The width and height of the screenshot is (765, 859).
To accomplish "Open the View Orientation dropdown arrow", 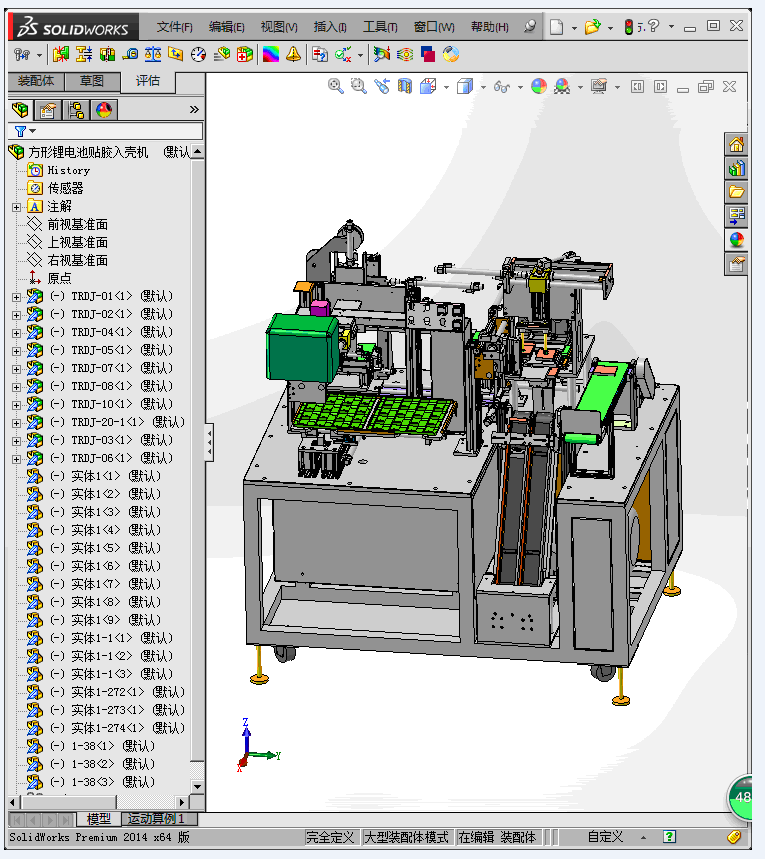I will tap(447, 87).
